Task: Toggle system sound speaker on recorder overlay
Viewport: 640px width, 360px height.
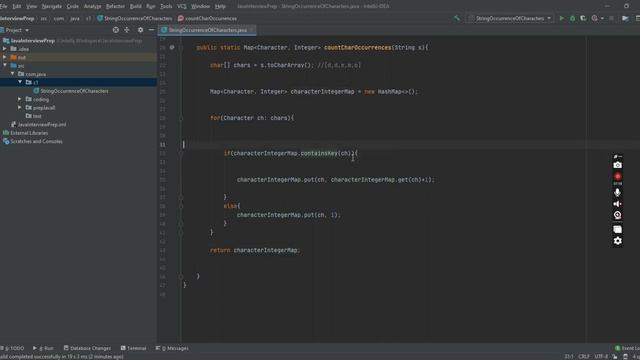Action: point(618,204)
